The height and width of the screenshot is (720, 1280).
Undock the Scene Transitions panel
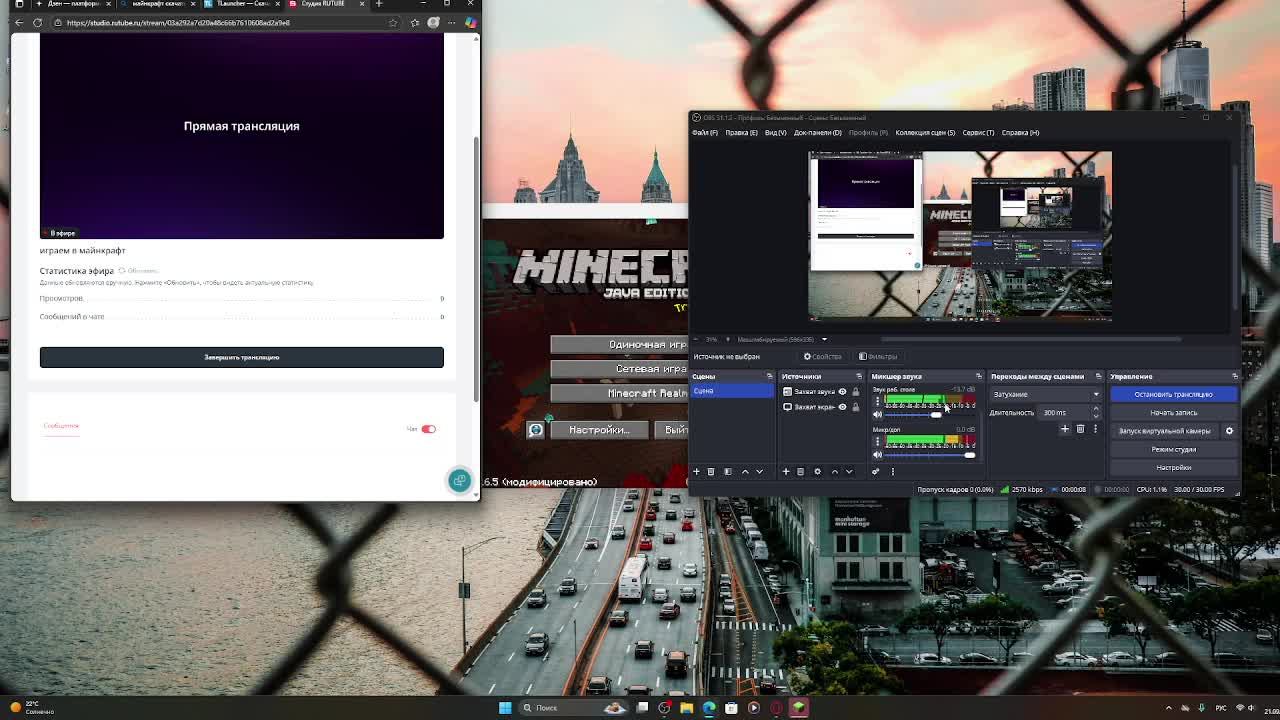click(x=1098, y=377)
